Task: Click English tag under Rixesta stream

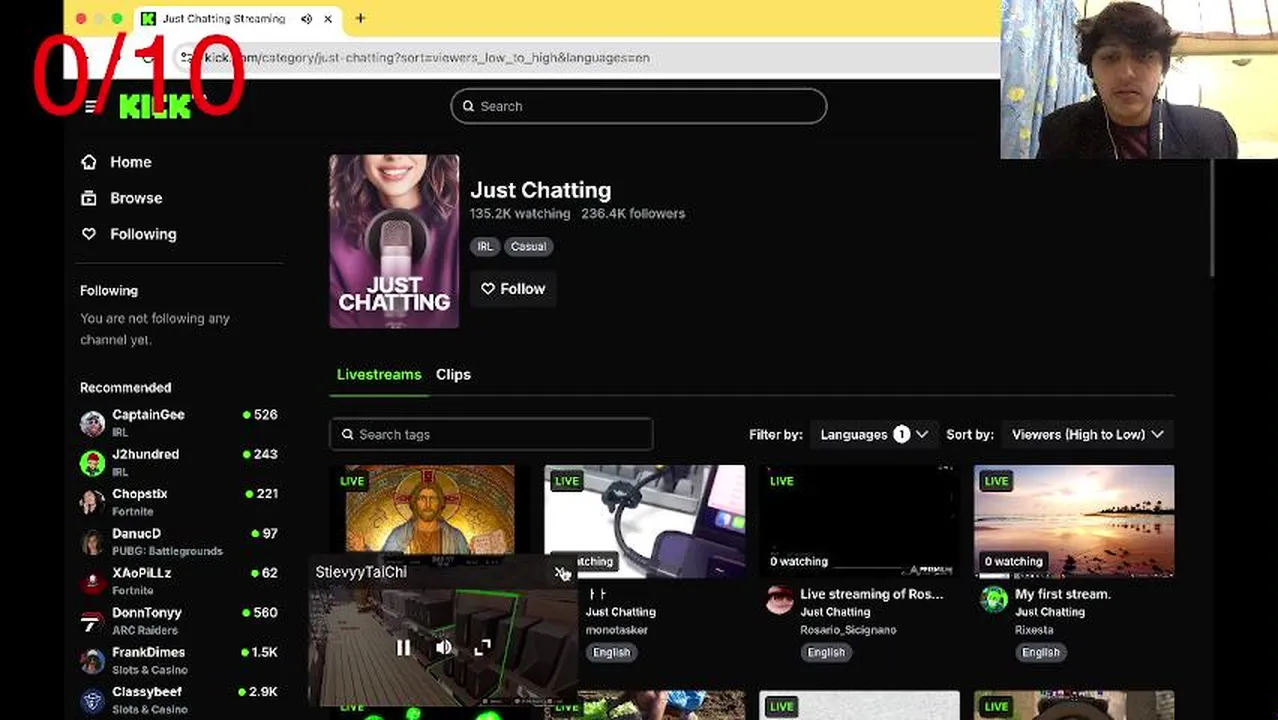Action: coord(1040,652)
